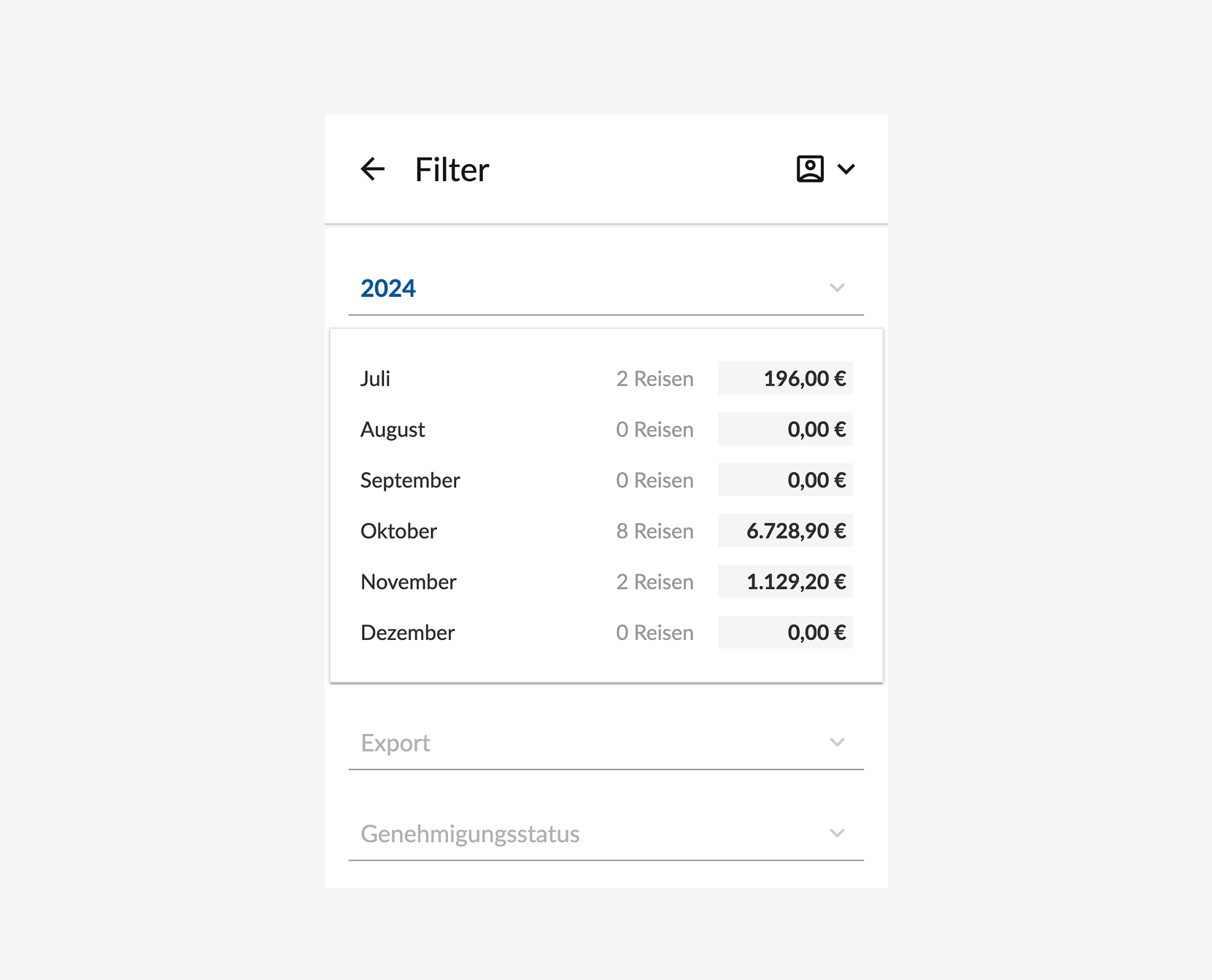Select the November month entry

pos(408,582)
